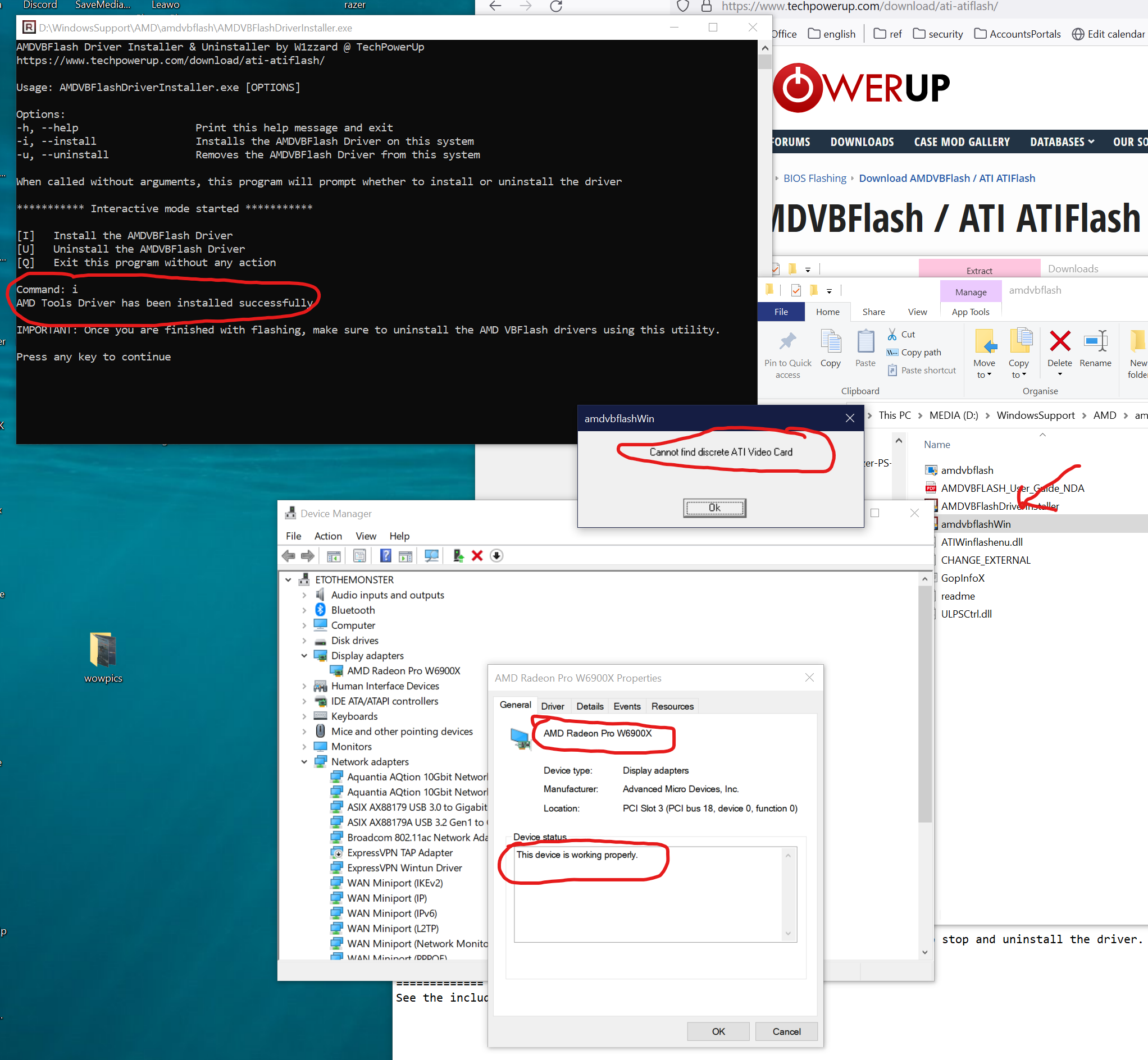
Task: Toggle the checkmark icon in Explorer quick access toolbar
Action: 796,290
